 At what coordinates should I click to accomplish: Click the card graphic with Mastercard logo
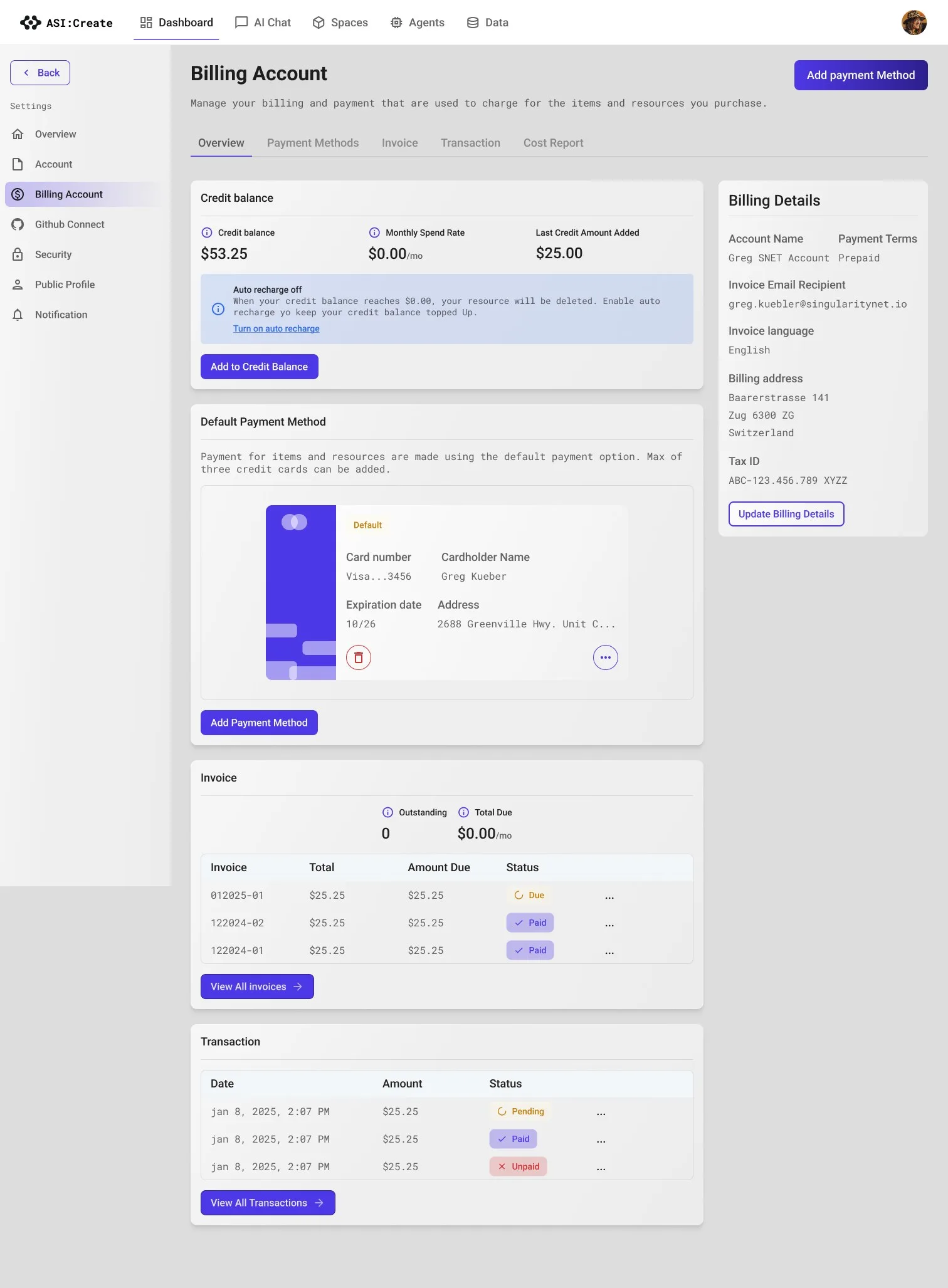[301, 592]
